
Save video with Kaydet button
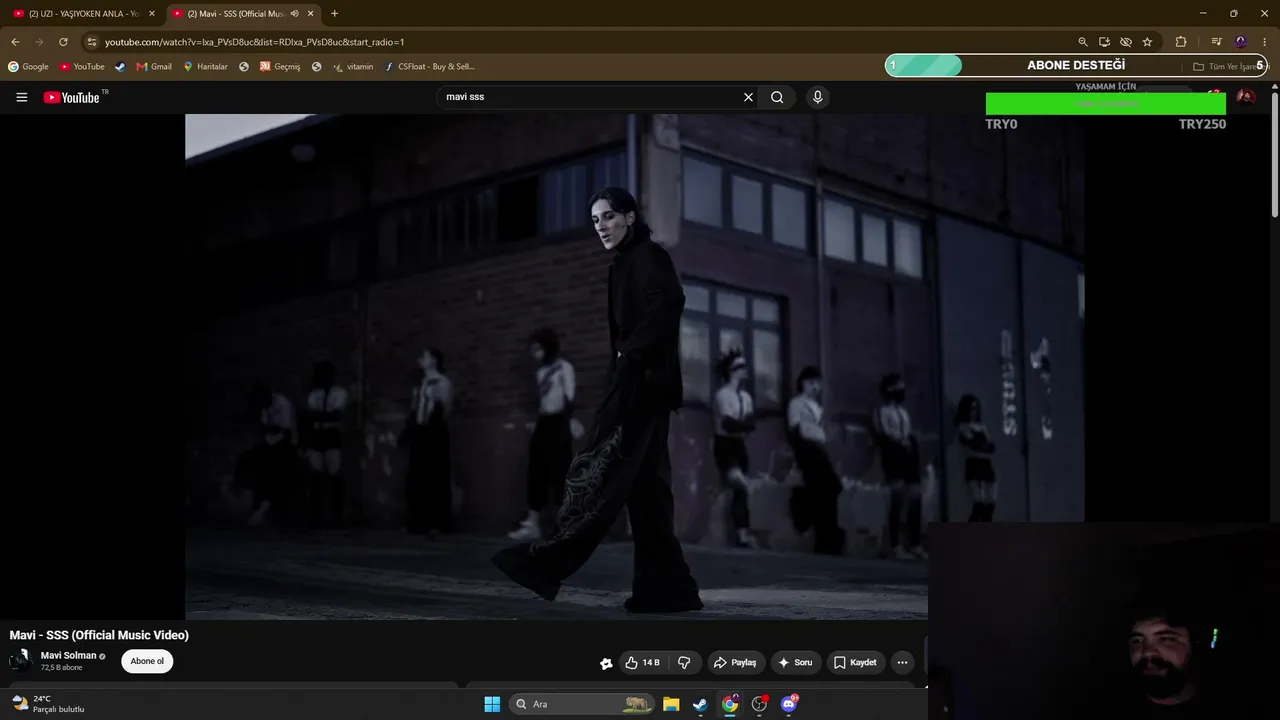click(855, 662)
